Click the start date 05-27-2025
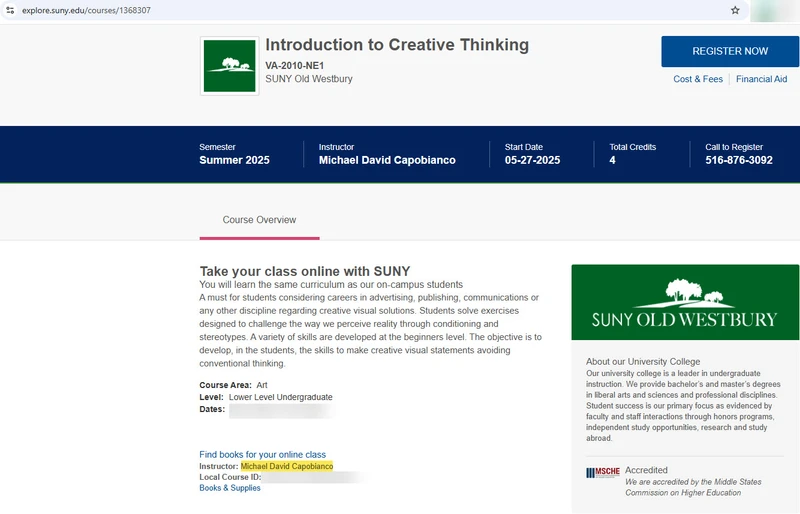 [x=532, y=160]
